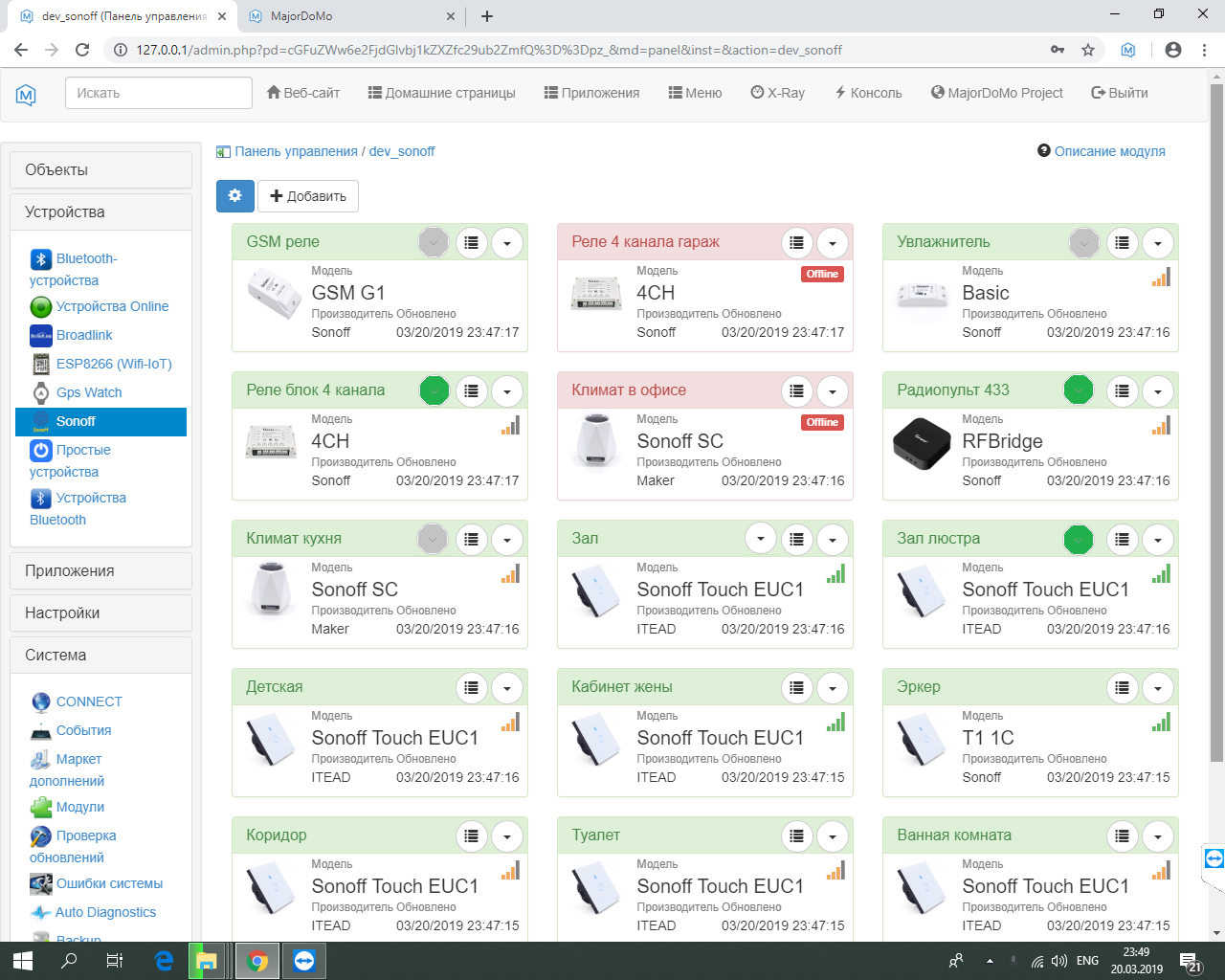Image resolution: width=1225 pixels, height=980 pixels.
Task: Open Broadlink devices in sidebar
Action: point(84,335)
